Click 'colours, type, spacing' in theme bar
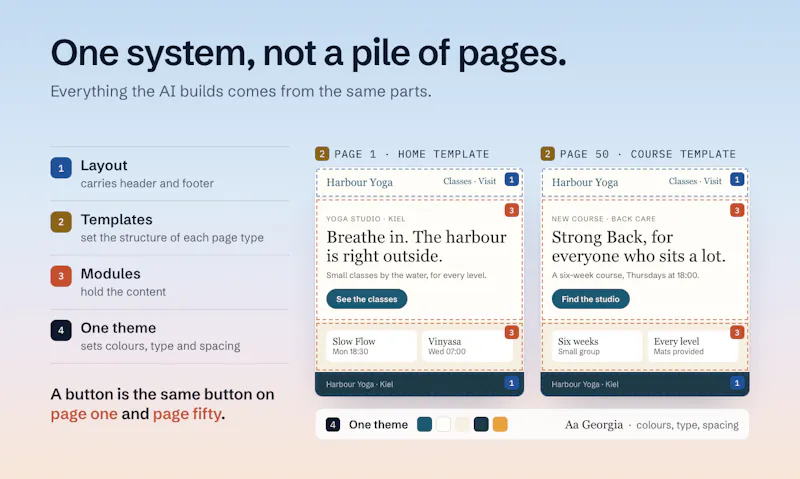Viewport: 800px width, 479px height. pyautogui.click(x=687, y=425)
